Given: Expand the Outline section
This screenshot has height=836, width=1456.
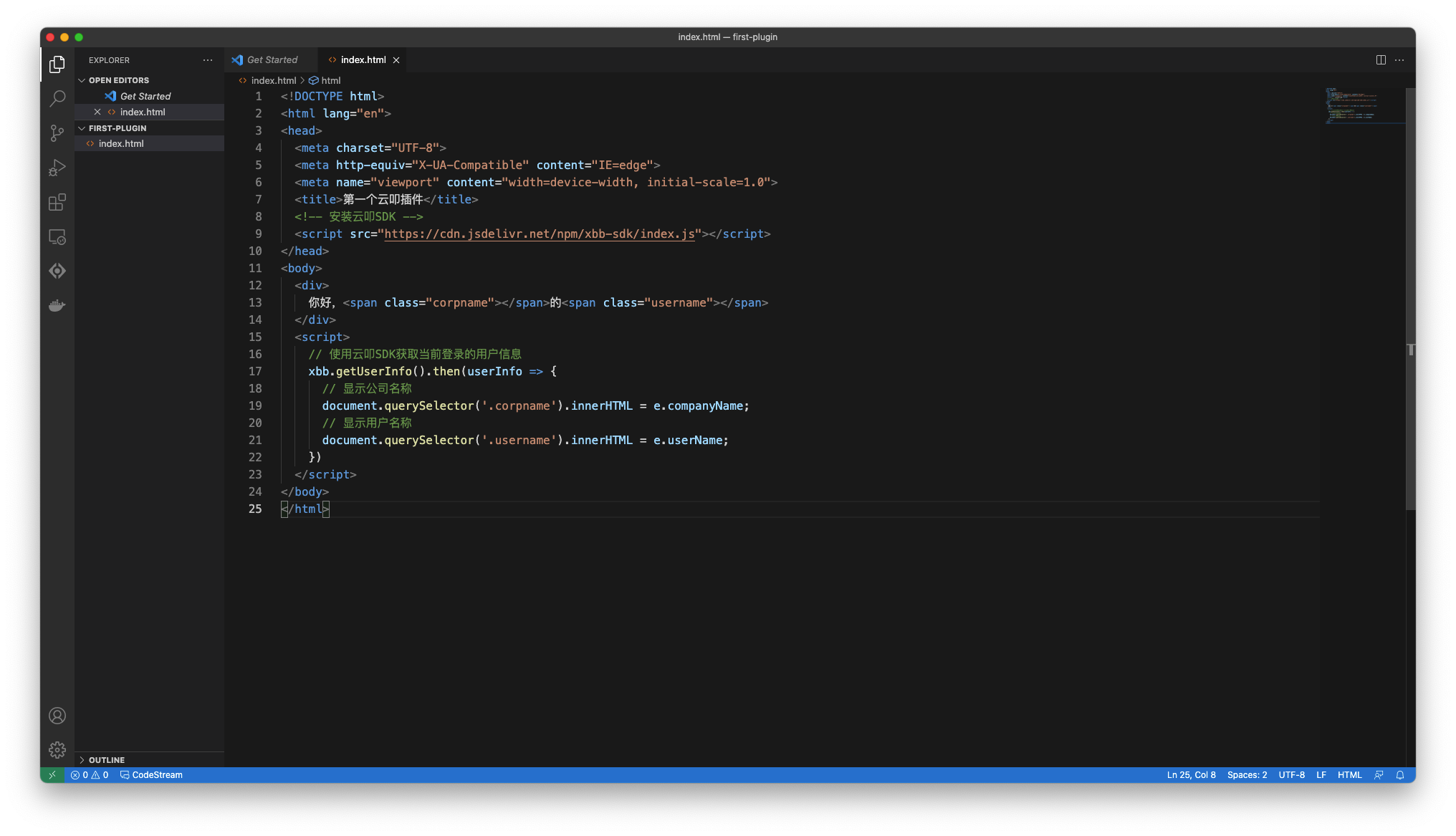Looking at the screenshot, I should (106, 760).
